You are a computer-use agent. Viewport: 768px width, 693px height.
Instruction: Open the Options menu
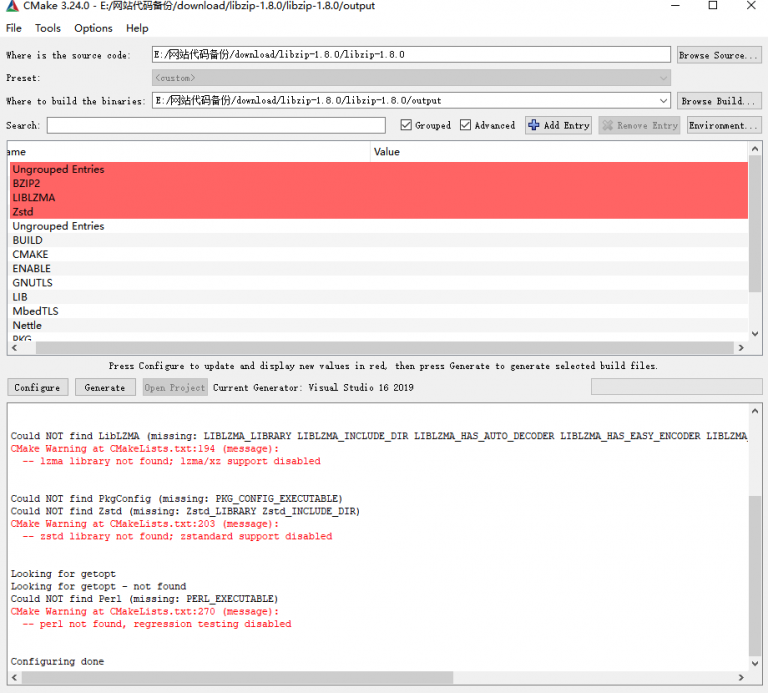tap(93, 28)
